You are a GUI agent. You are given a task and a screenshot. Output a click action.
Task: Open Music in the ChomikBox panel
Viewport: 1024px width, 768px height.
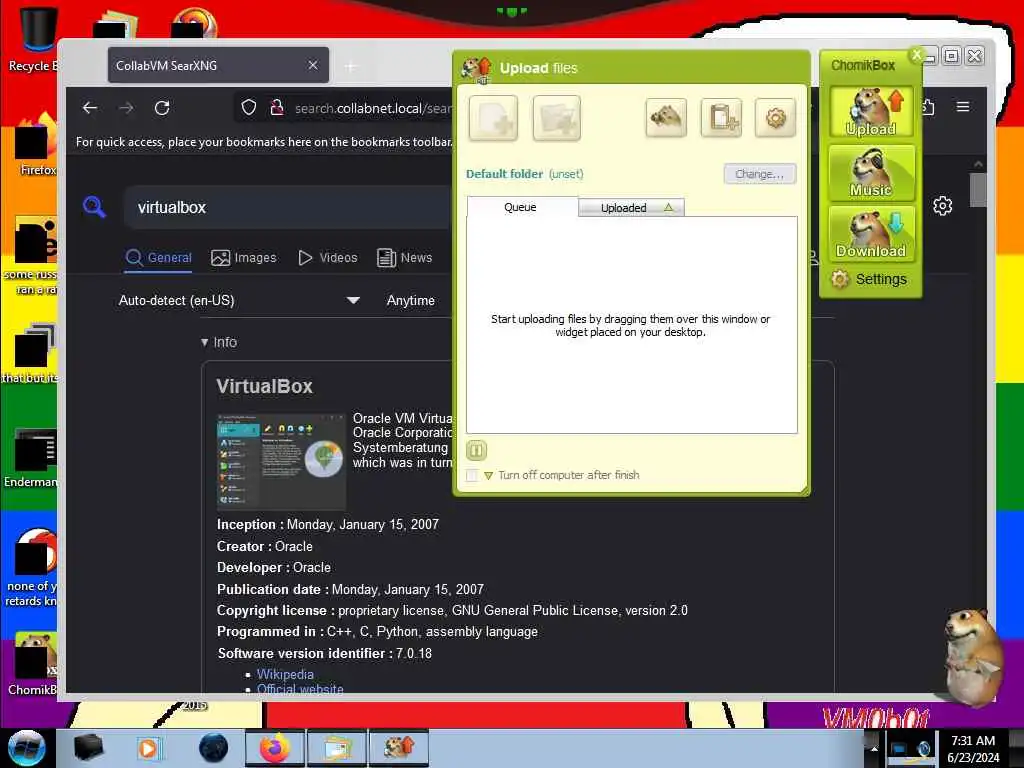pos(871,172)
